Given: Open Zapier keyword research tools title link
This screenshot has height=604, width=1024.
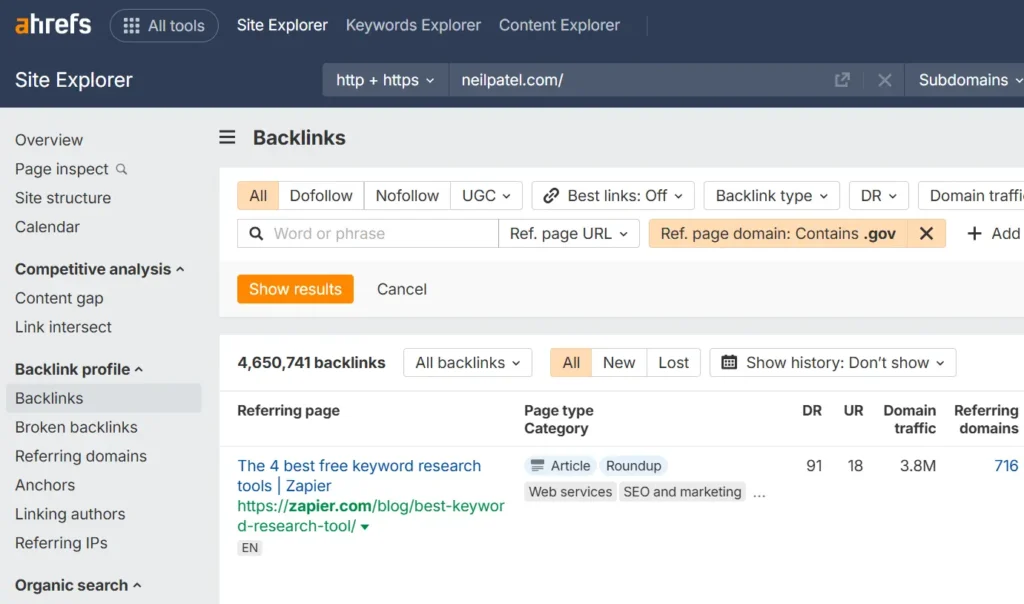Looking at the screenshot, I should tap(359, 475).
